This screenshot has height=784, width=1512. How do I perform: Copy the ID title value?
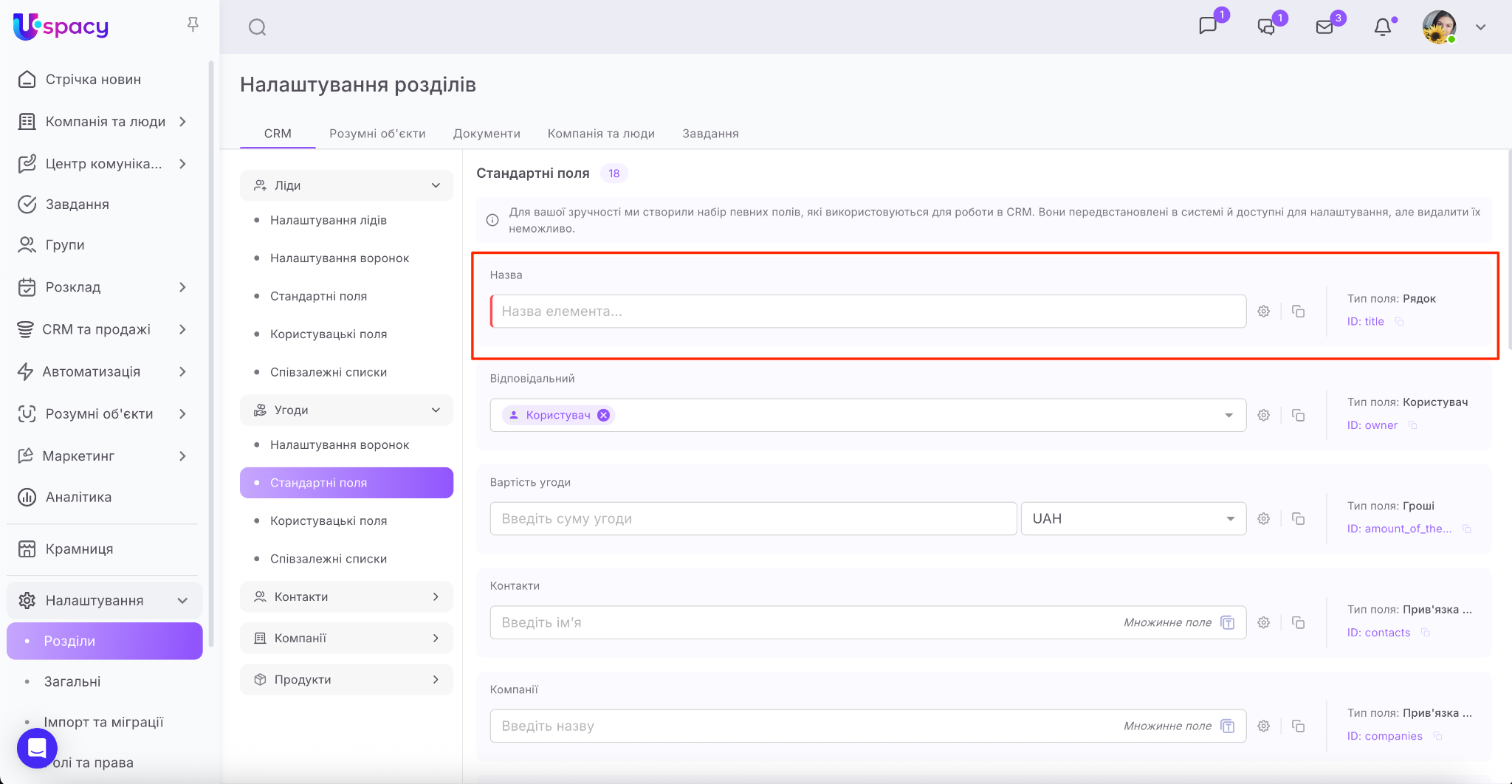tap(1399, 322)
